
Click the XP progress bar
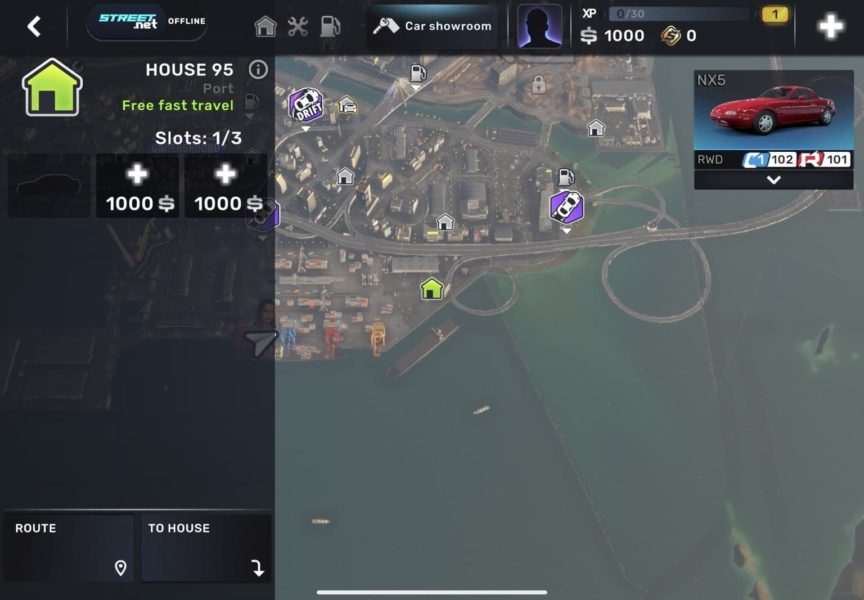click(x=681, y=14)
